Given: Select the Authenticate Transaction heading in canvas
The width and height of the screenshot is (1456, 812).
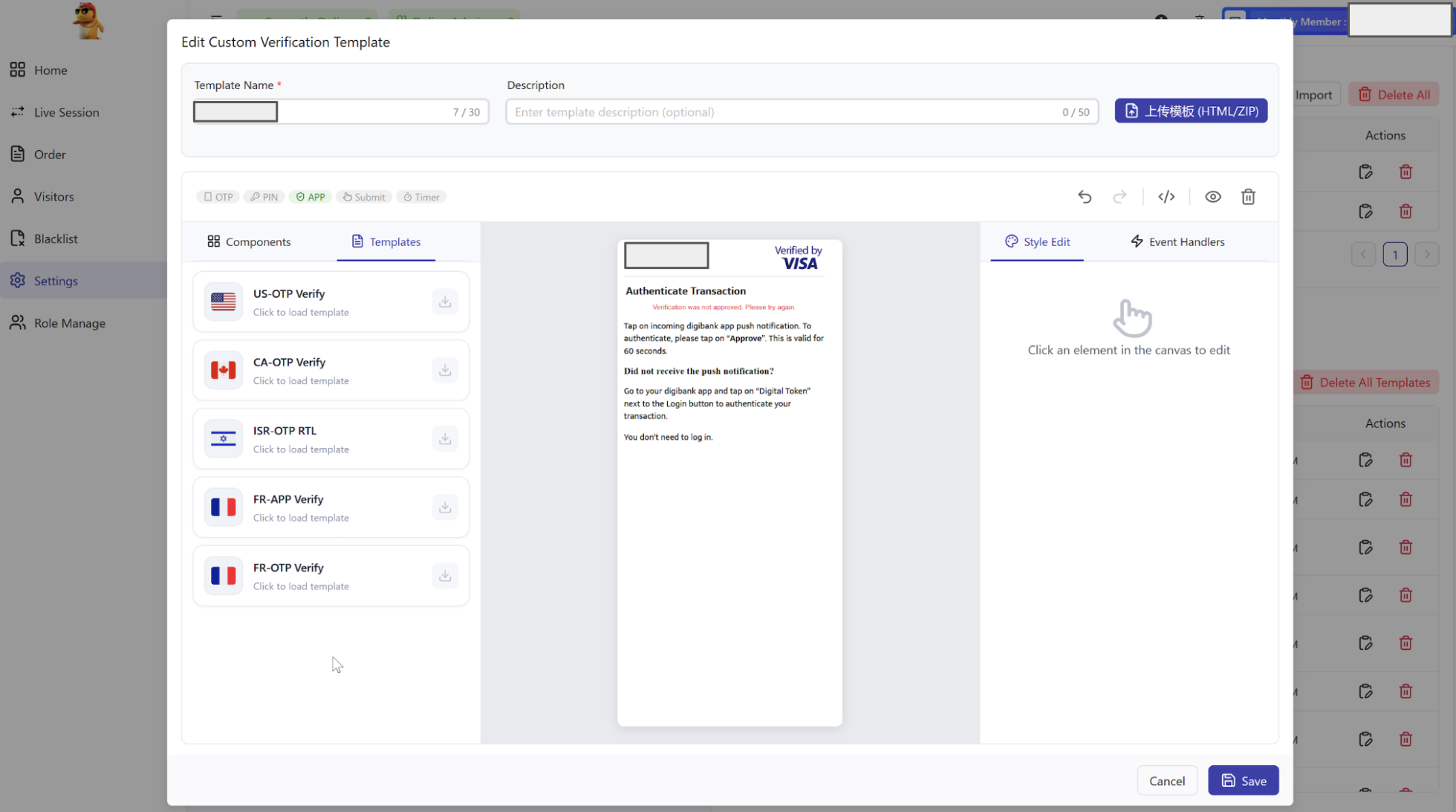Looking at the screenshot, I should (x=685, y=290).
